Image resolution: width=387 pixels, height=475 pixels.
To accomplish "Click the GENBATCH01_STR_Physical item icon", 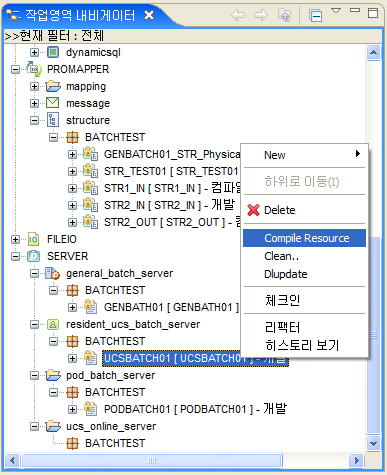I will [x=91, y=154].
